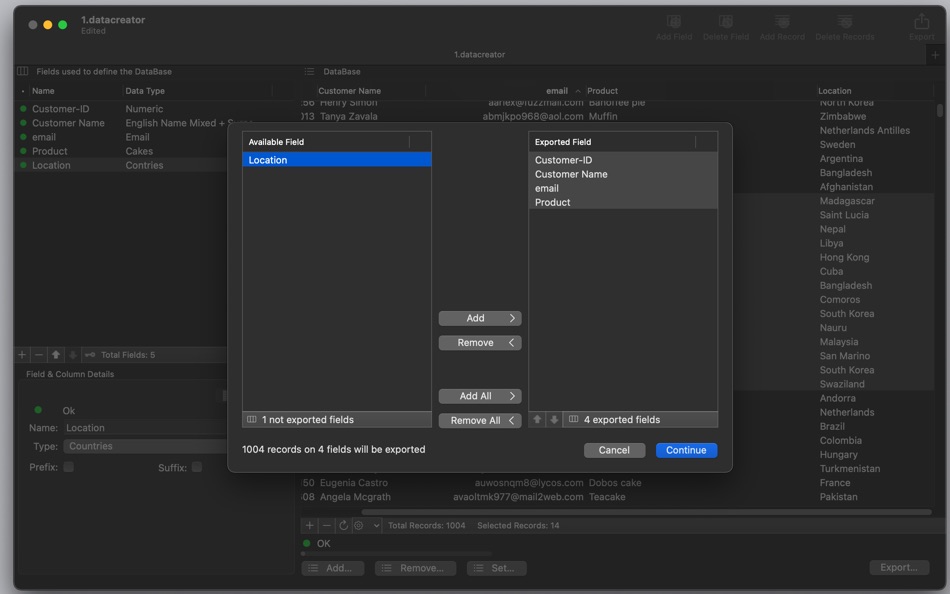Click the minus icon to delete a record
The width and height of the screenshot is (950, 594).
click(x=326, y=525)
